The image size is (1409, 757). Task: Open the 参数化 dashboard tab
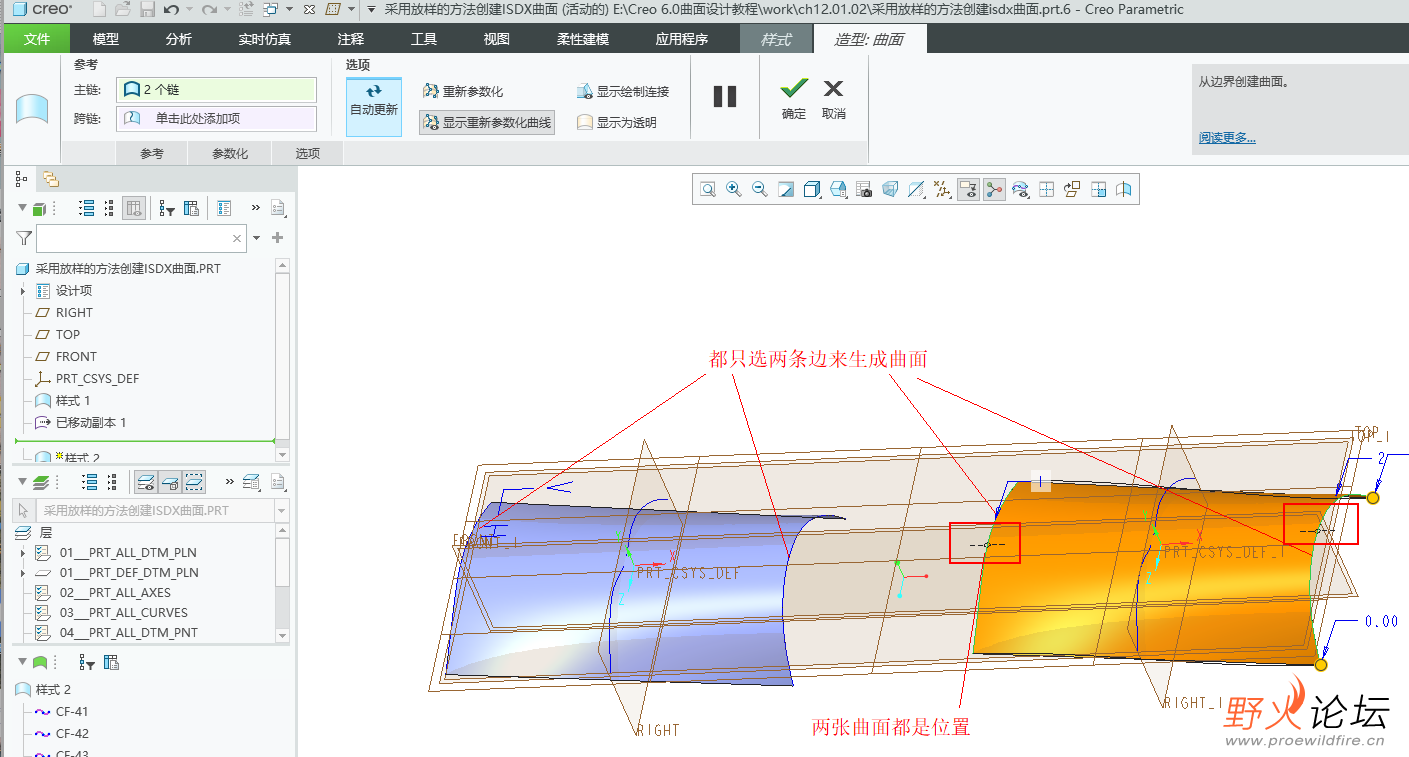pyautogui.click(x=230, y=153)
